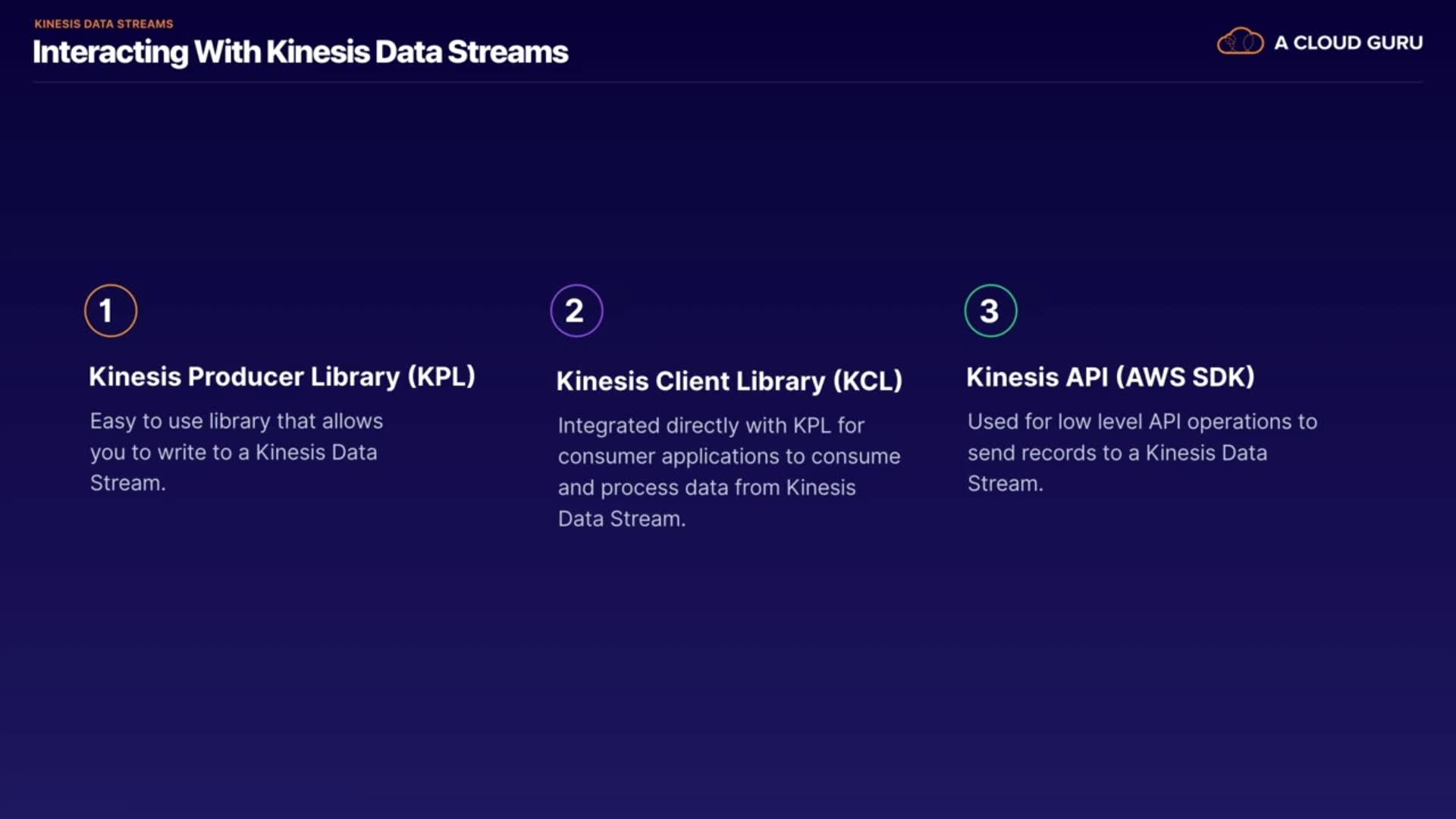Click the 'Easy to use library' description line

(237, 421)
